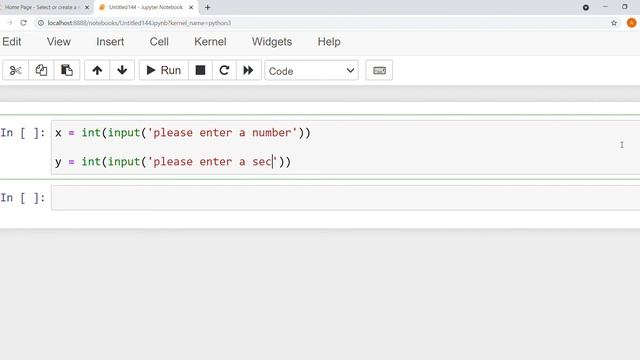Bookmark this page with the star
Screen dimensions: 640x360
(x=614, y=23)
